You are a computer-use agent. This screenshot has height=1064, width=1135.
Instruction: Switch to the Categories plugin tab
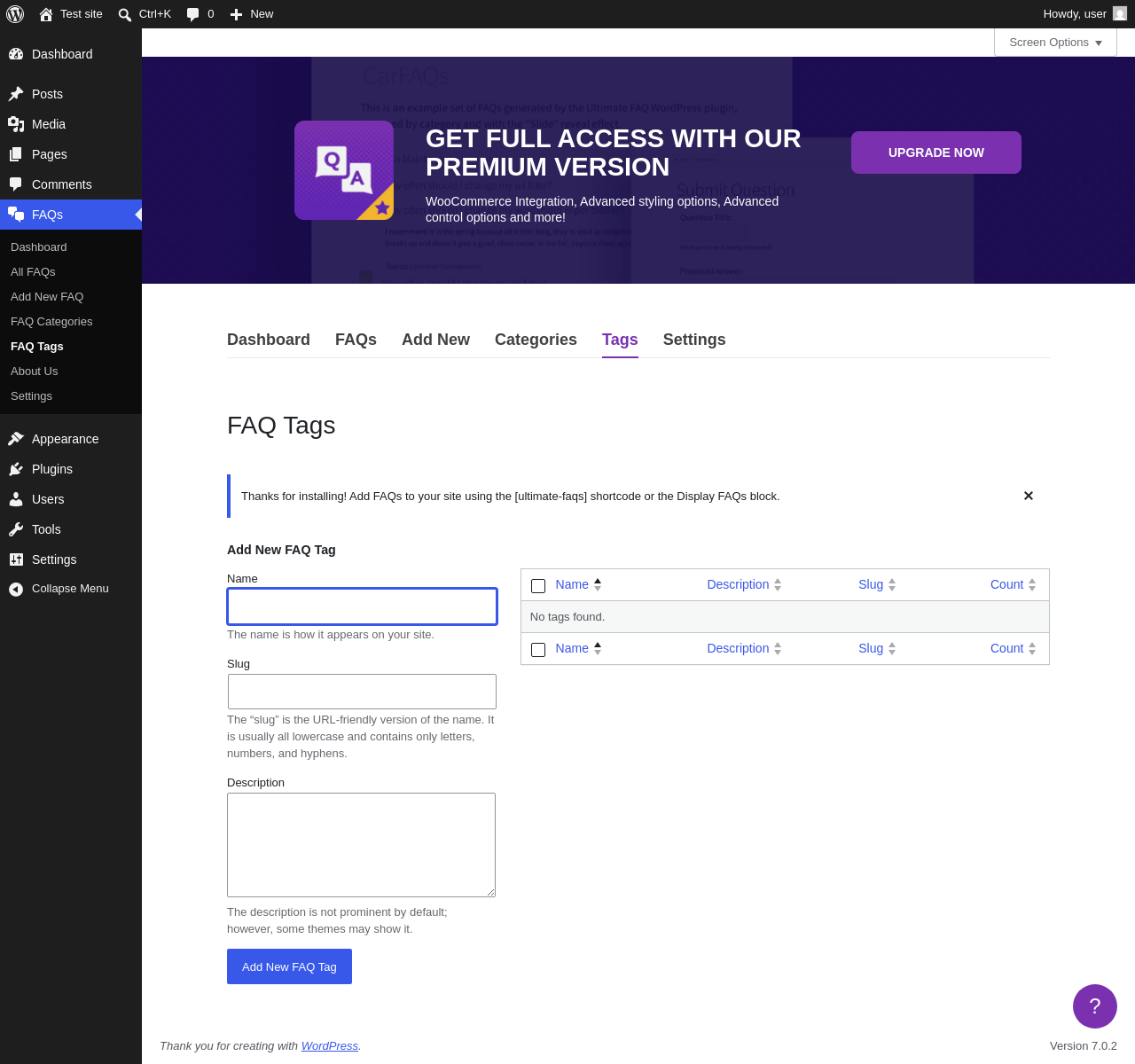[x=536, y=340]
